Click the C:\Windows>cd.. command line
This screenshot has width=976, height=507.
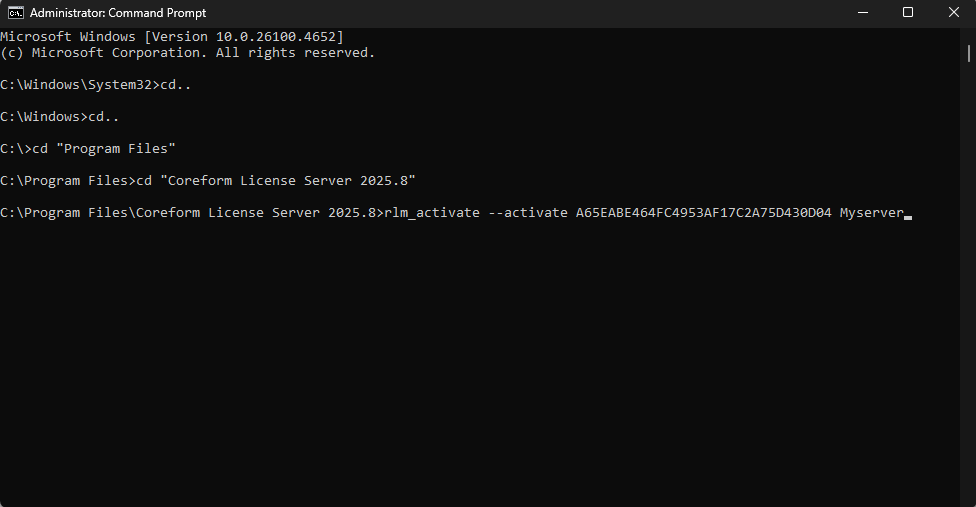(x=59, y=116)
